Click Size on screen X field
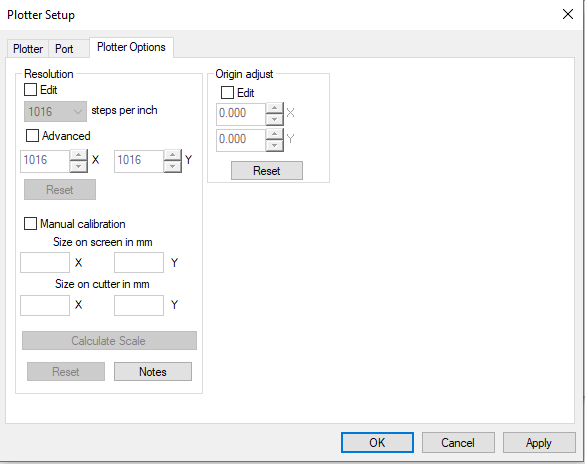Image resolution: width=585 pixels, height=464 pixels. coord(45,263)
